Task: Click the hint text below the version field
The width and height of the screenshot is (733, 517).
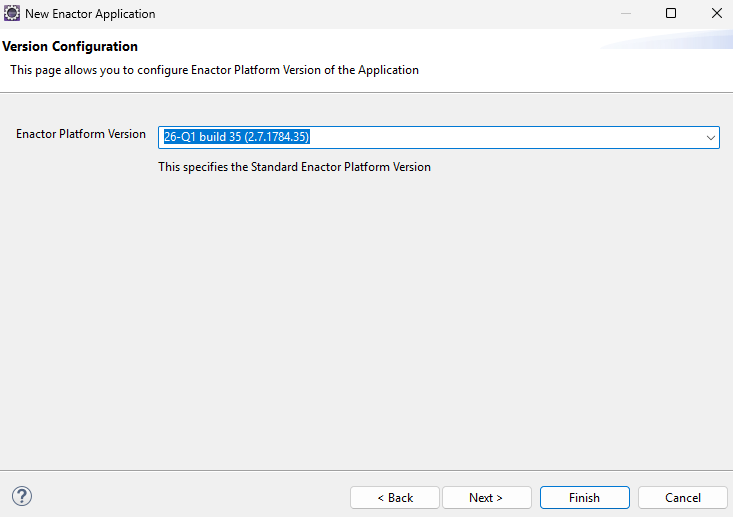Action: pyautogui.click(x=294, y=167)
